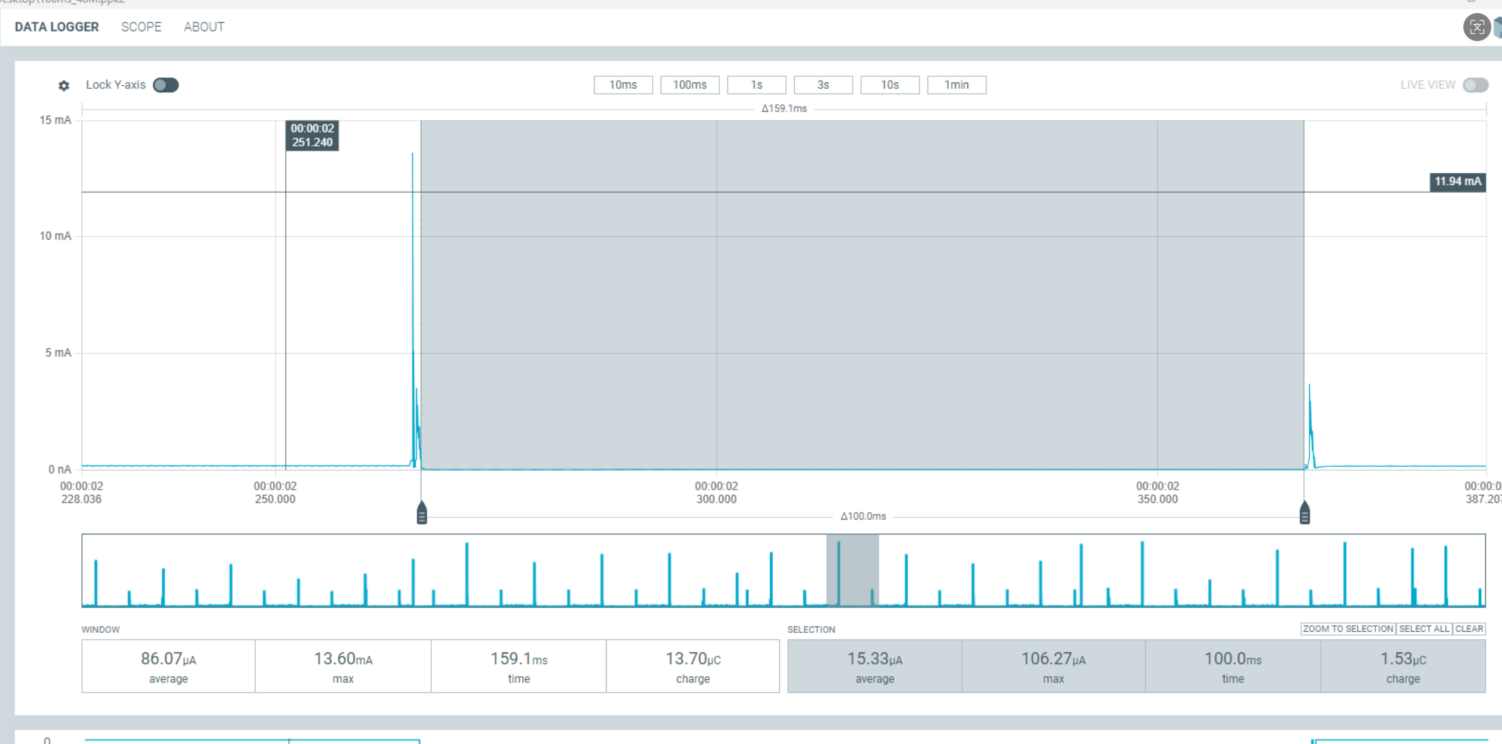This screenshot has width=1502, height=744.
Task: Choose the 1s time window preset
Action: pos(756,85)
